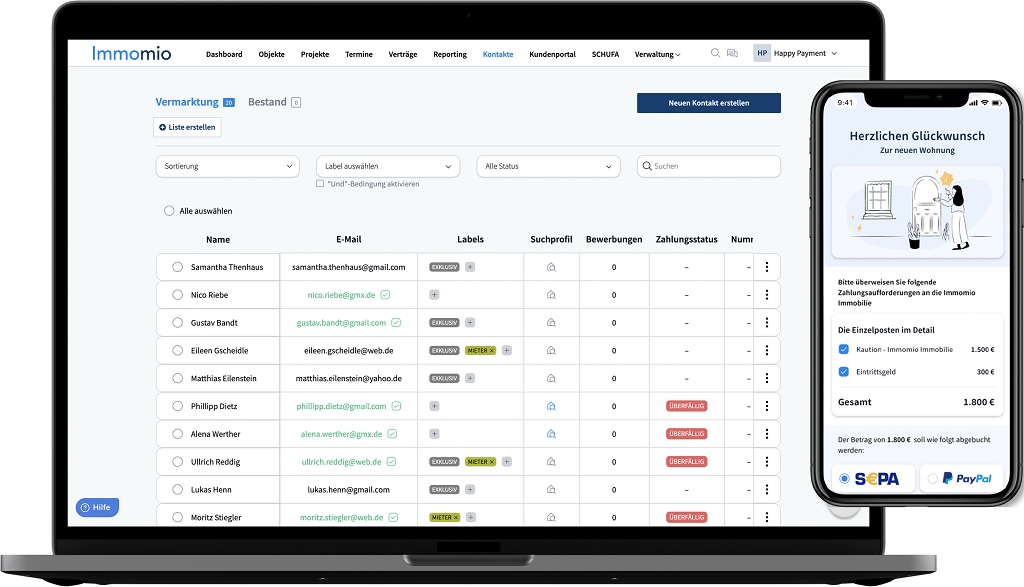Open the Hilfe help button
Screen dimensions: 1024x587
click(x=97, y=507)
